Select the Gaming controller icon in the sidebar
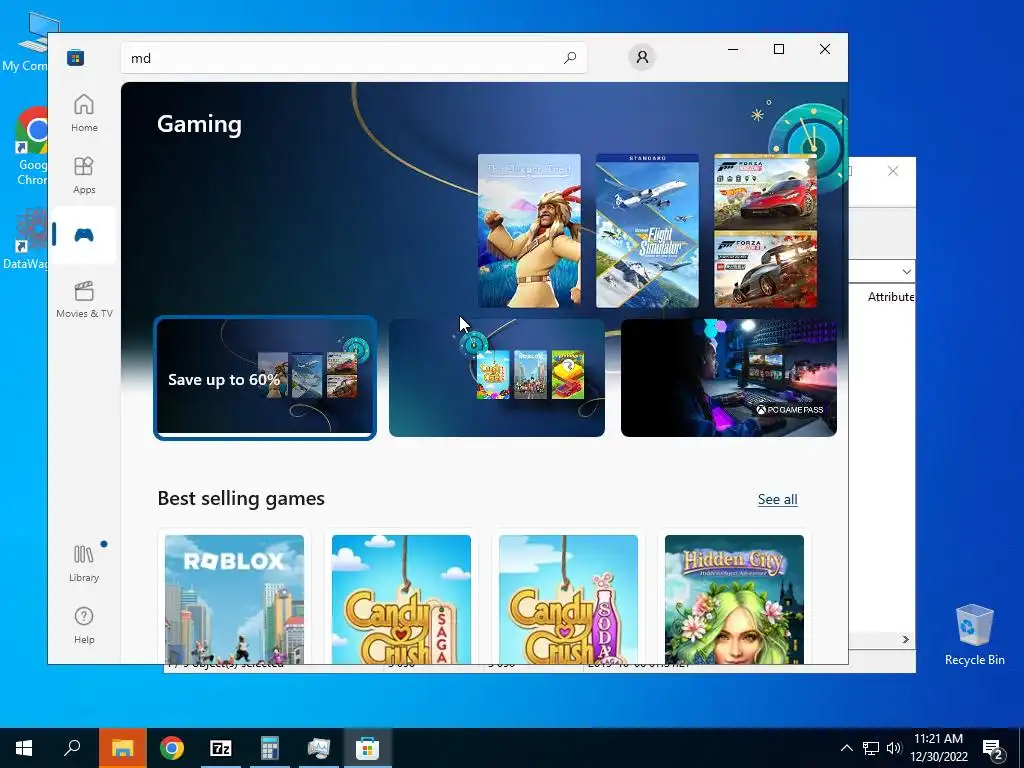The height and width of the screenshot is (768, 1024). [x=84, y=235]
